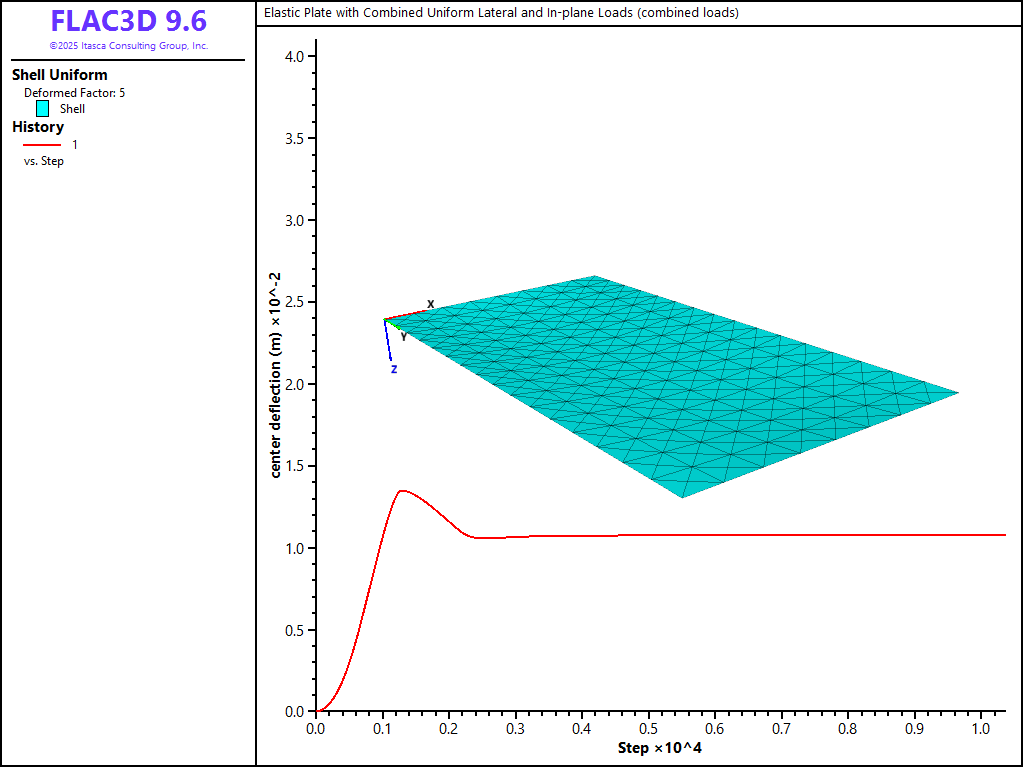The image size is (1024, 768).
Task: Select the History legend heading
Action: [x=38, y=127]
